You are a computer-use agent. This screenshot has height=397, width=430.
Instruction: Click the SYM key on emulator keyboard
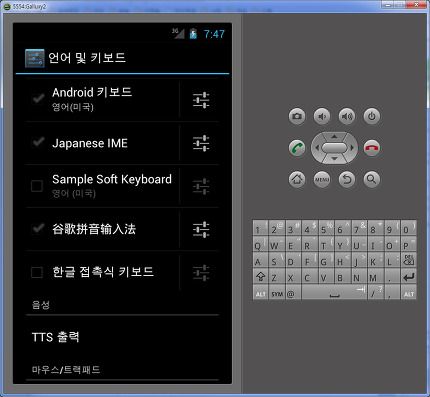[277, 293]
